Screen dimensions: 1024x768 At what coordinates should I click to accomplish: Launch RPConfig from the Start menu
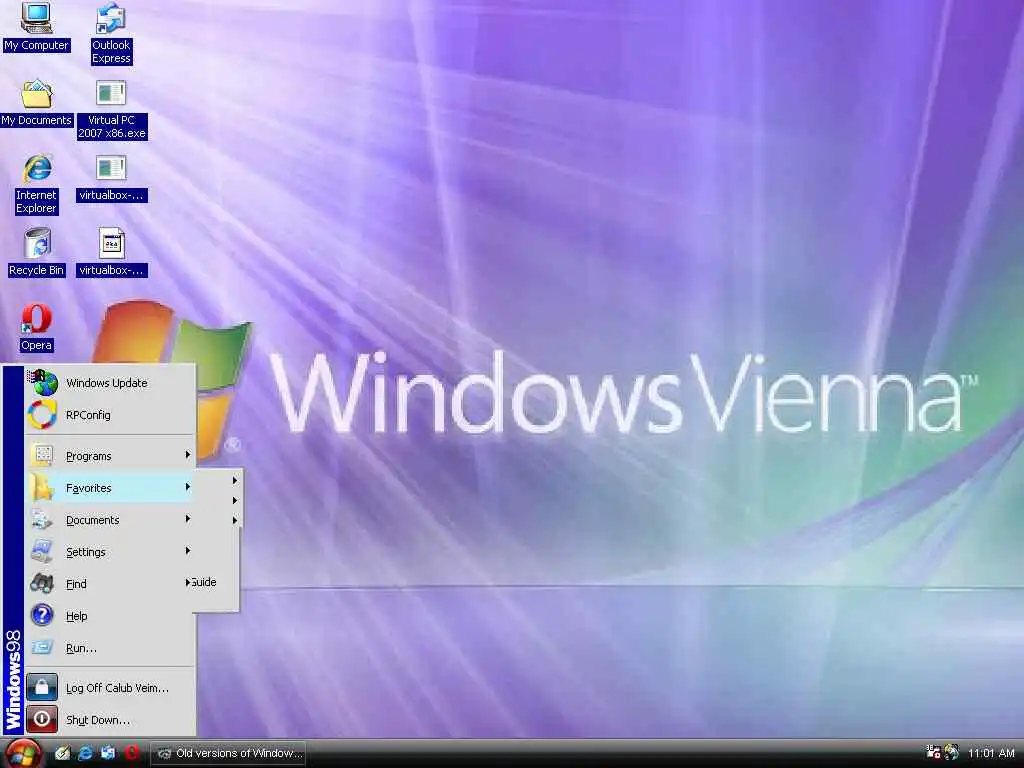tap(110, 415)
